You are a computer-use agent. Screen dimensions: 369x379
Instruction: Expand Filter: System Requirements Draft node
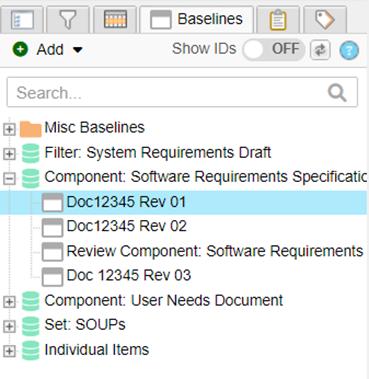pyautogui.click(x=9, y=154)
